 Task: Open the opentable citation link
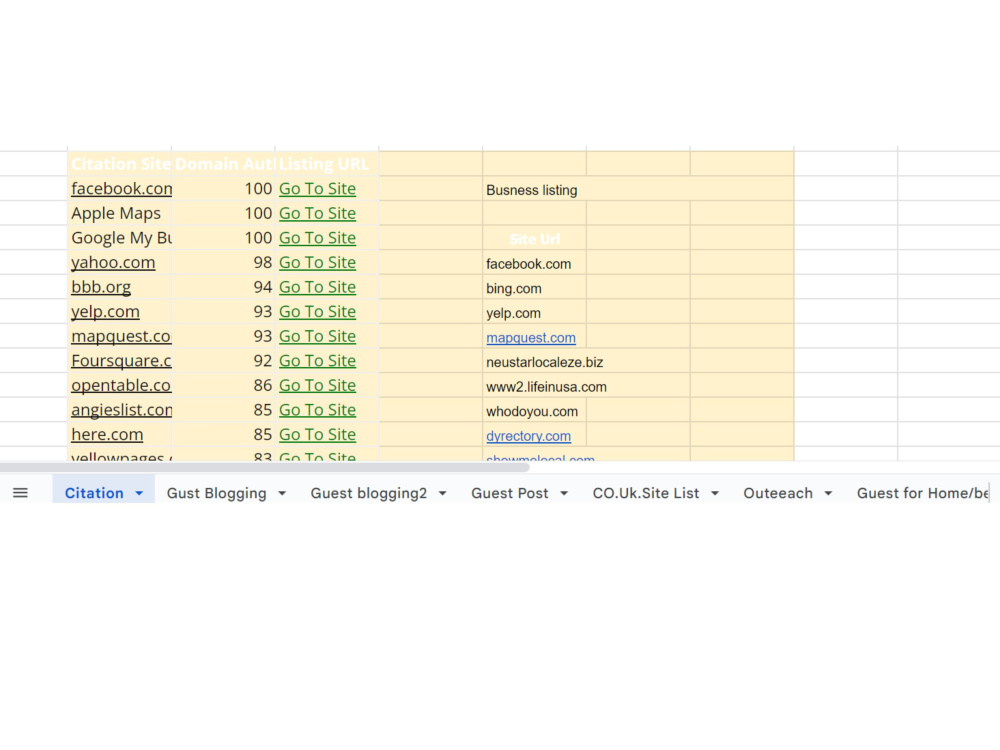pyautogui.click(x=121, y=385)
